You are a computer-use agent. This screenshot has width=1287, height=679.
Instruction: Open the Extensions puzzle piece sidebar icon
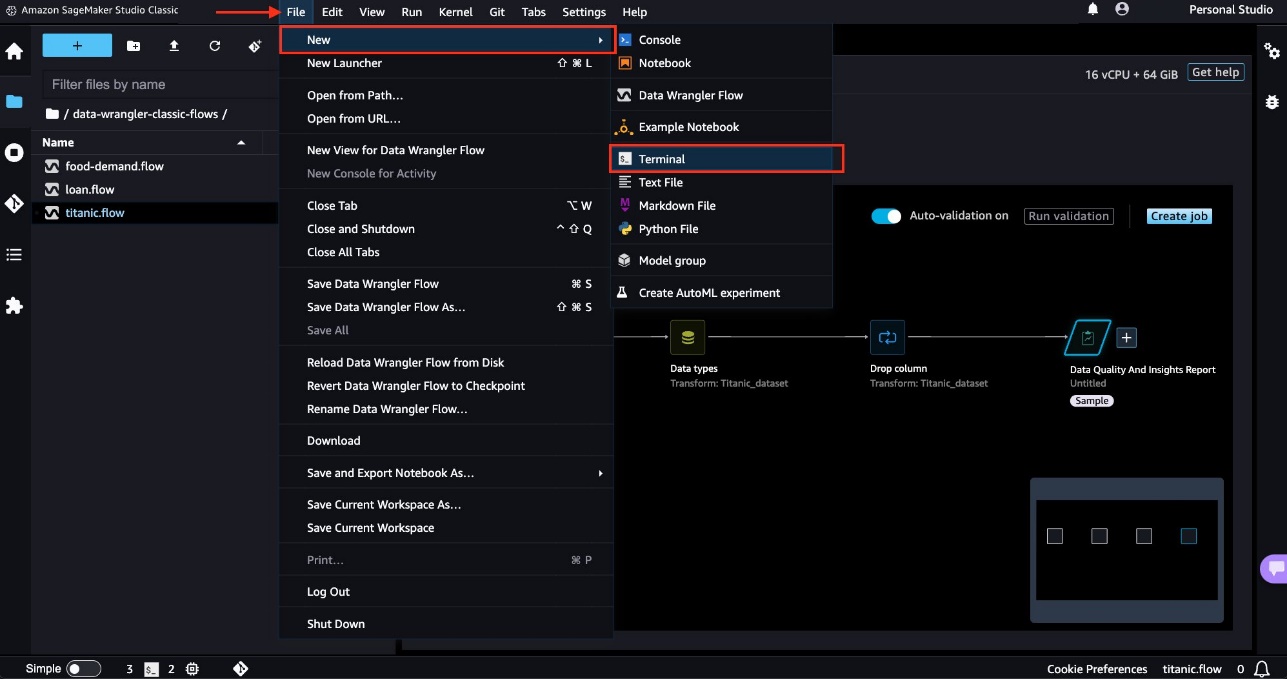[14, 306]
